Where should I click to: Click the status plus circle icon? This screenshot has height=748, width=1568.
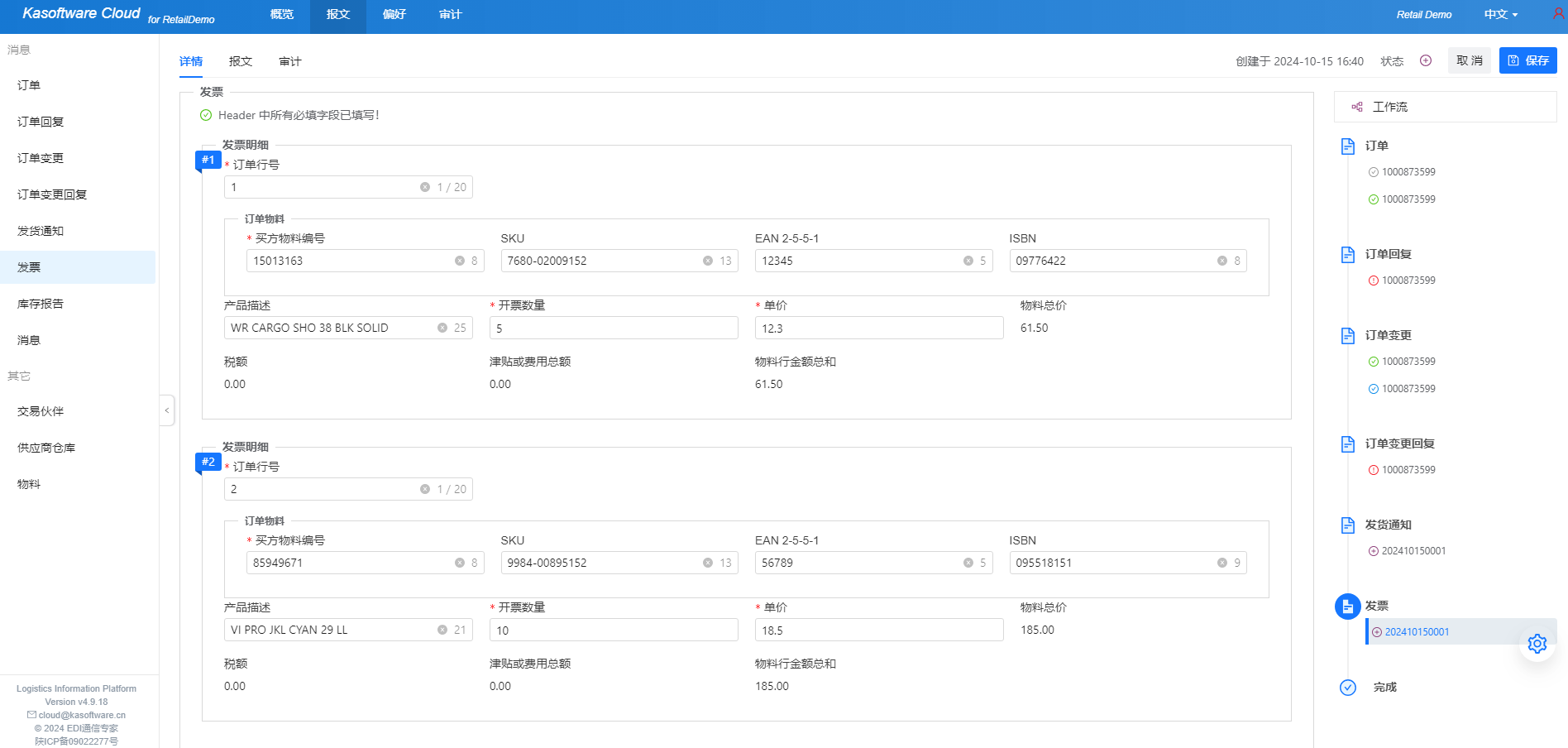coord(1426,60)
